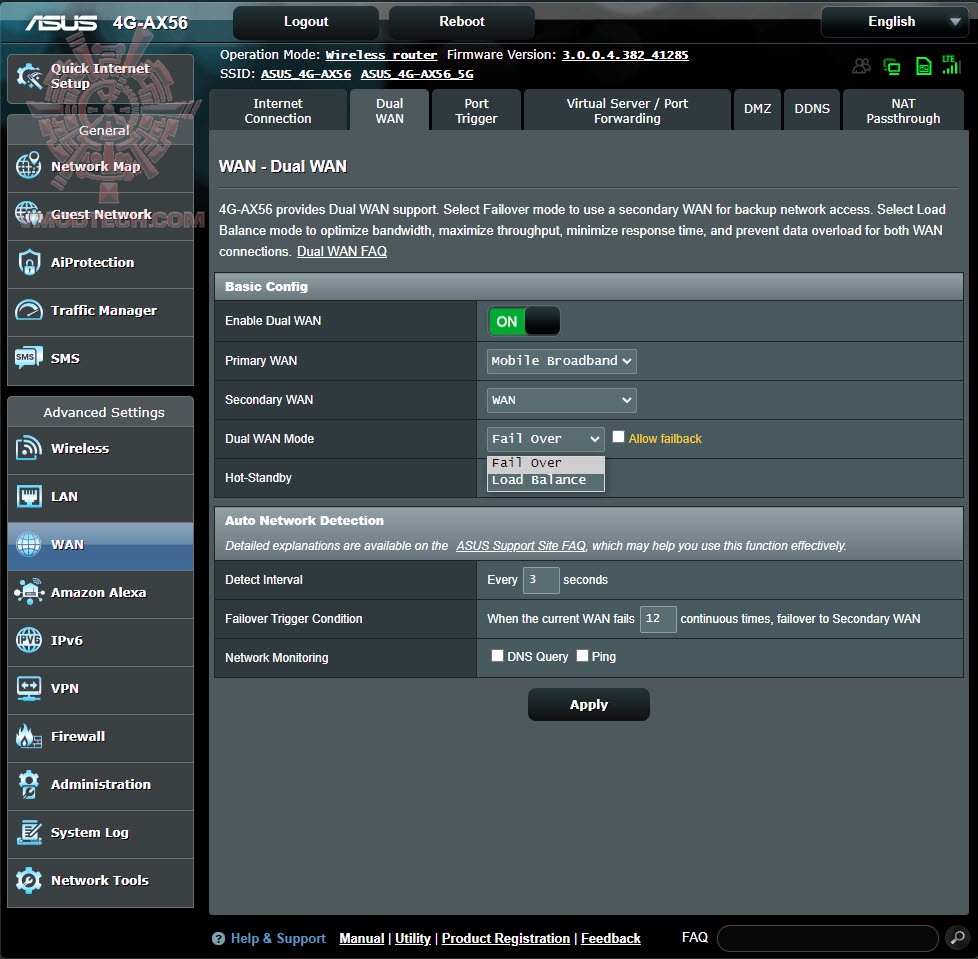The height and width of the screenshot is (959, 978).
Task: Click the Logout button
Action: [x=306, y=22]
